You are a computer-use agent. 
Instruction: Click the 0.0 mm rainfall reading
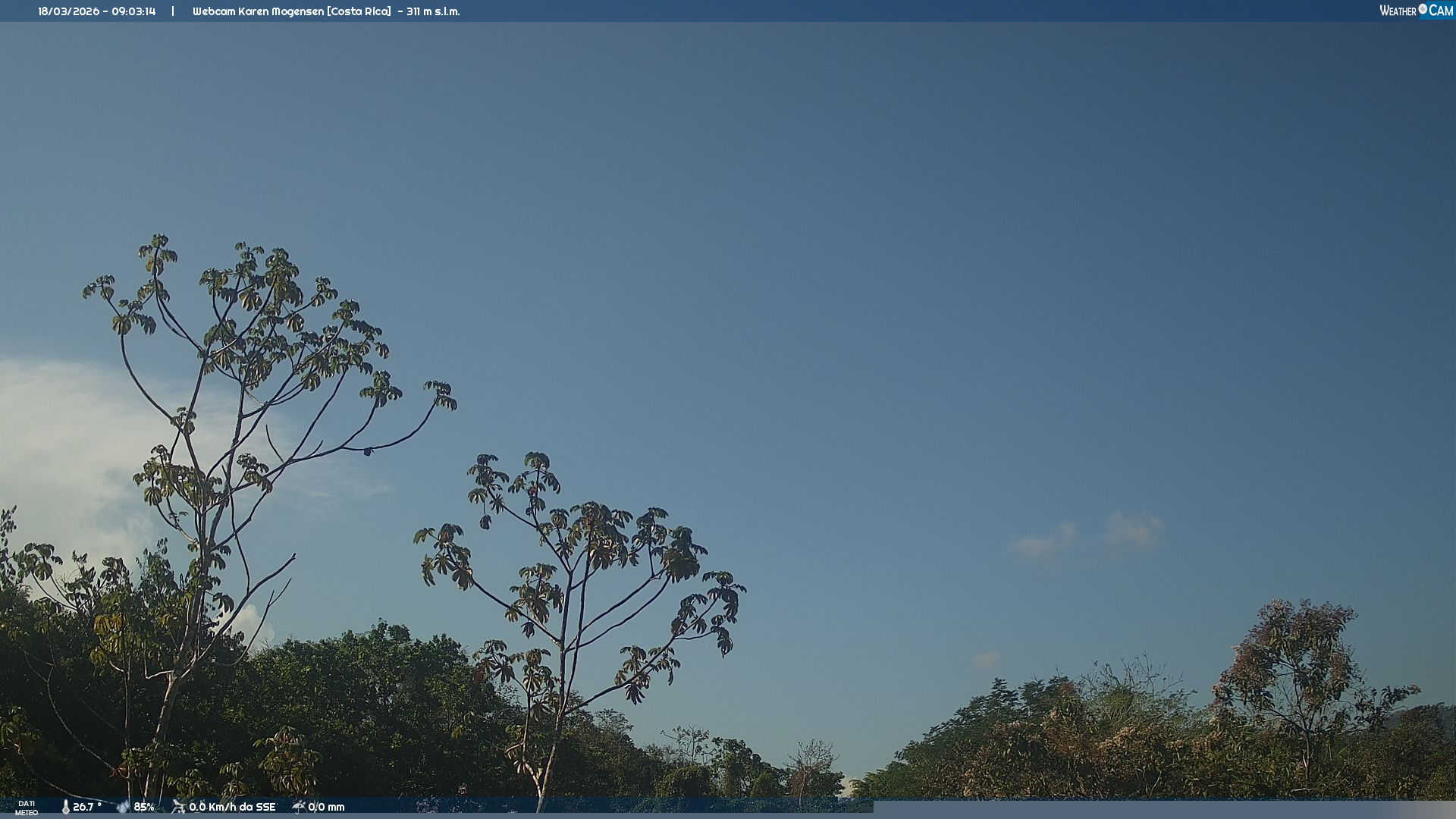pyautogui.click(x=326, y=807)
